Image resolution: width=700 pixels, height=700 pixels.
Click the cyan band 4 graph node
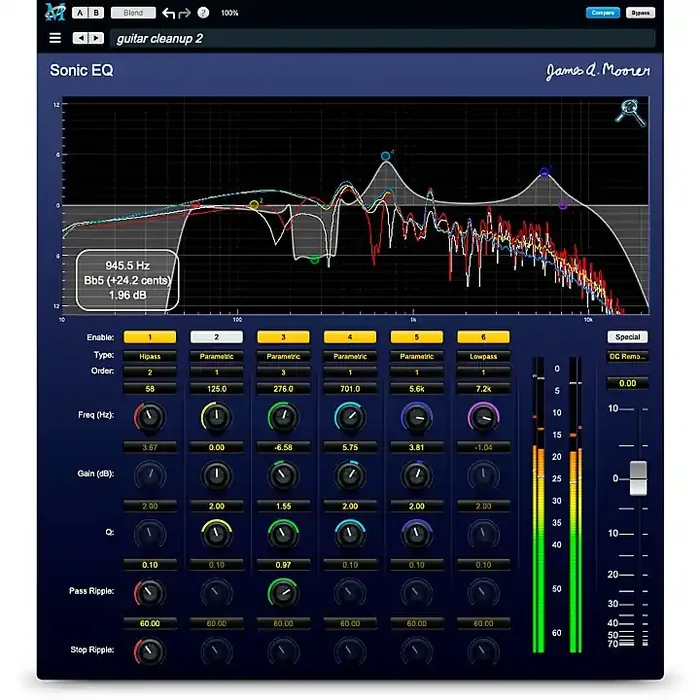385,156
